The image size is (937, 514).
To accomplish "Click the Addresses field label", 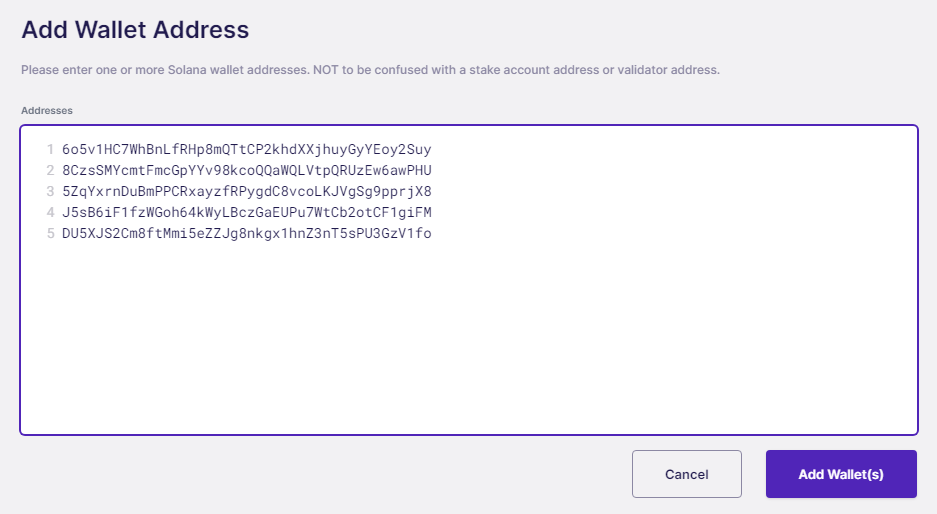I will coord(47,111).
